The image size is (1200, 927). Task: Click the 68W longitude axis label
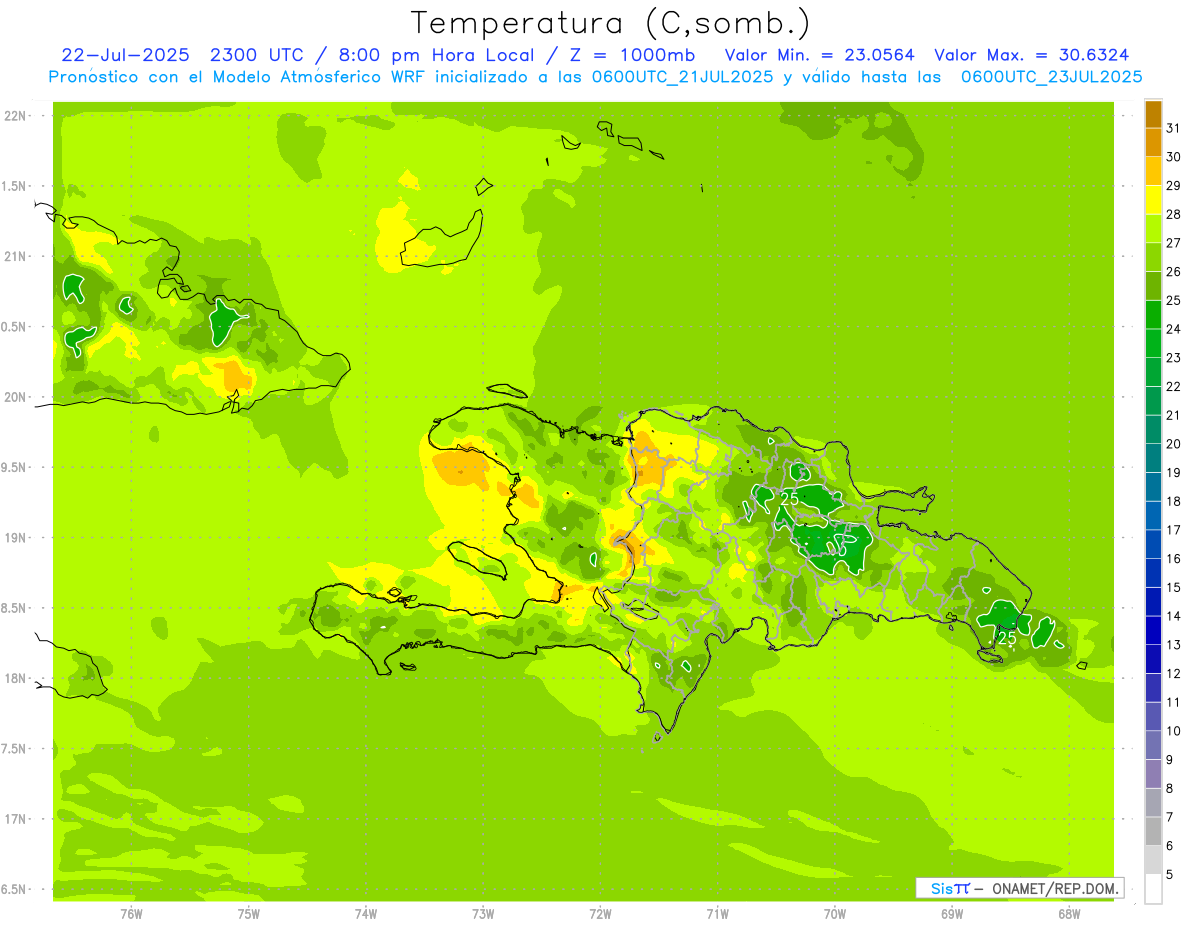(x=1068, y=912)
